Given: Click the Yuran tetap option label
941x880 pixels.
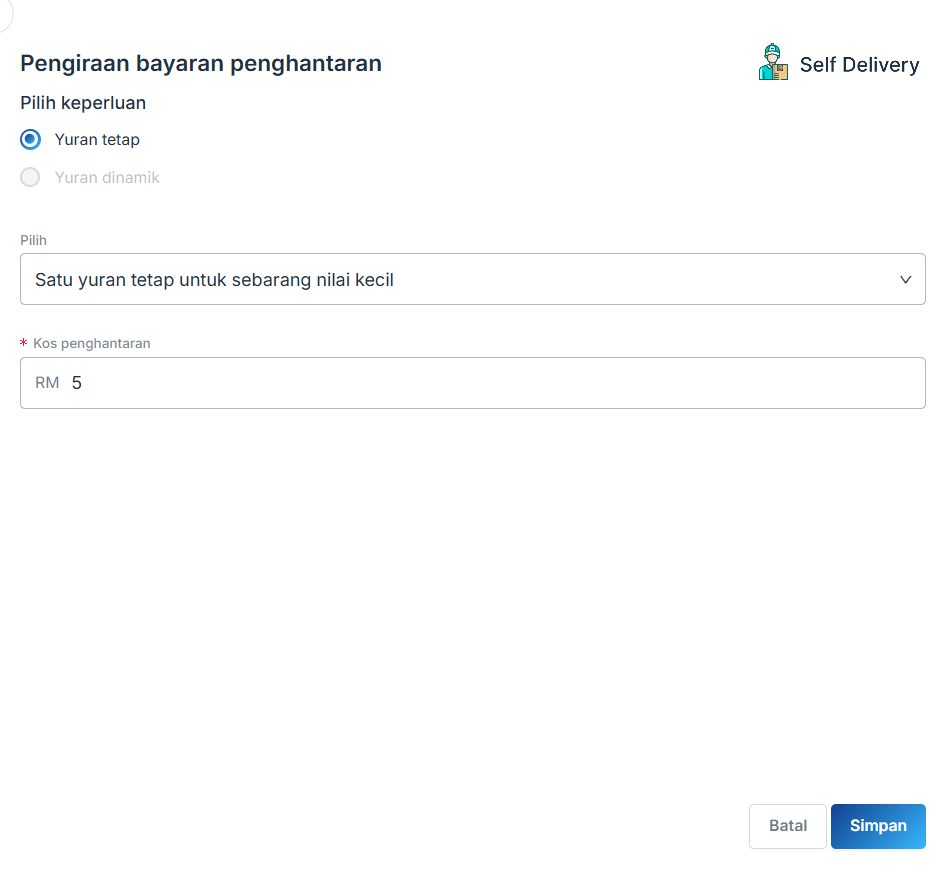Looking at the screenshot, I should coord(97,140).
